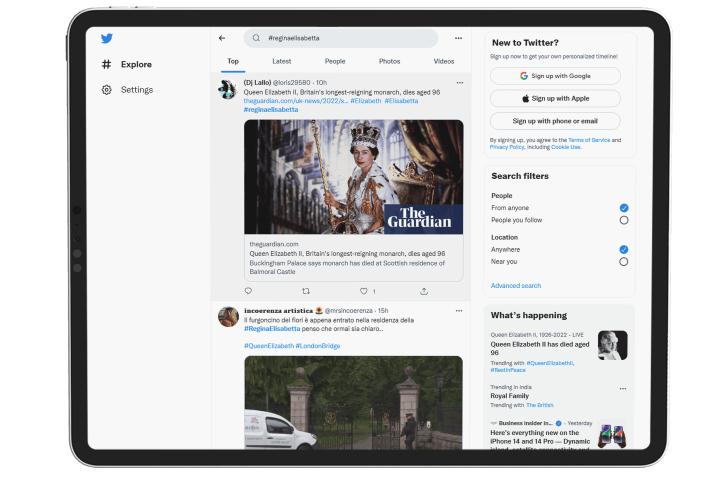
Task: Open the Privacy Policy link
Action: coord(507,147)
